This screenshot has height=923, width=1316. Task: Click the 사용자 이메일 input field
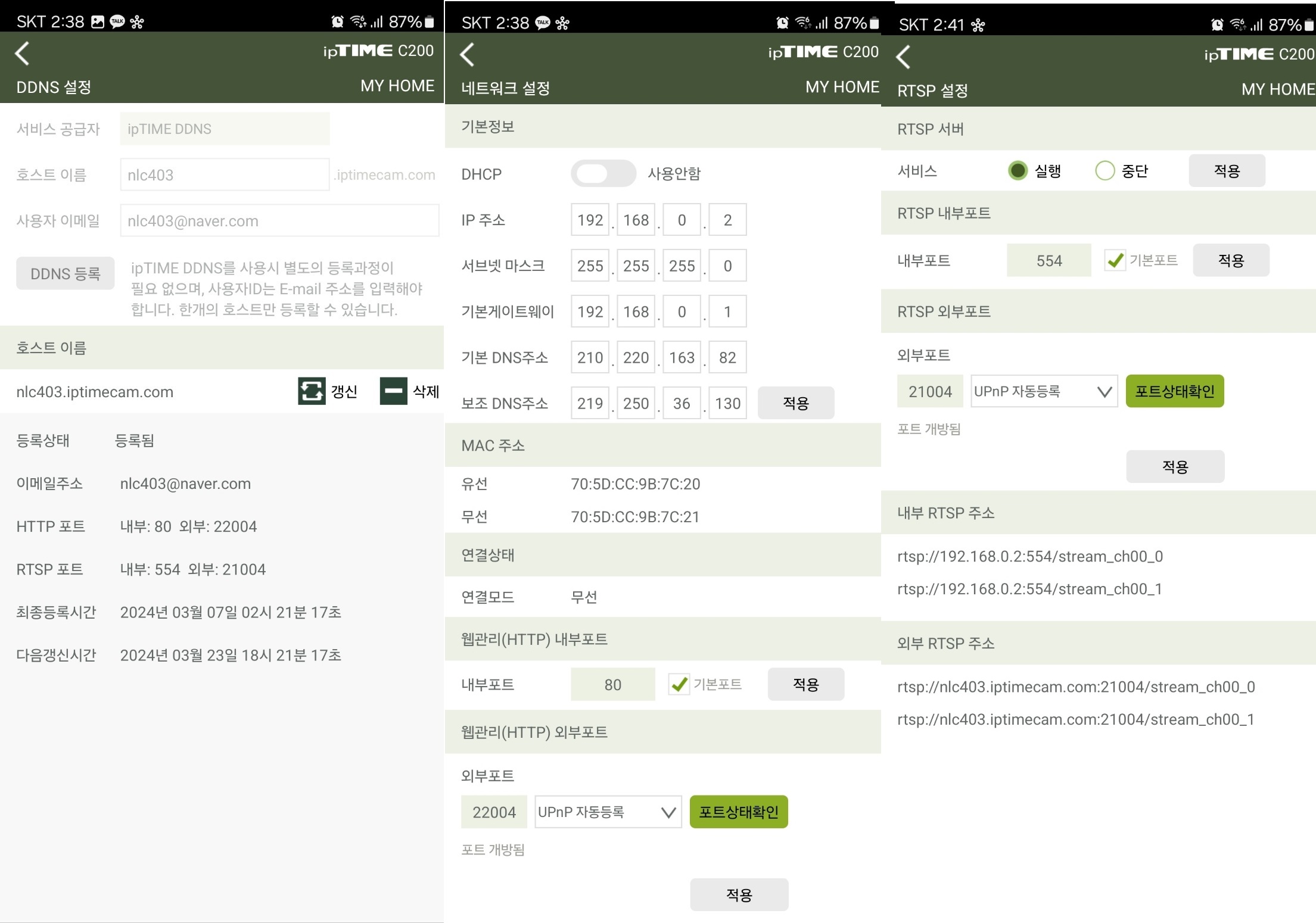click(279, 220)
